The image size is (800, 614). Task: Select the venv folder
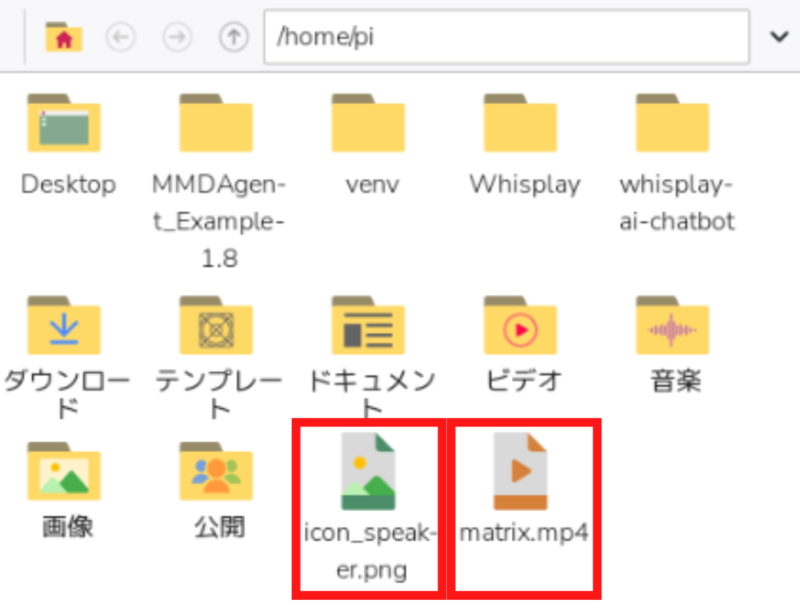pos(369,126)
